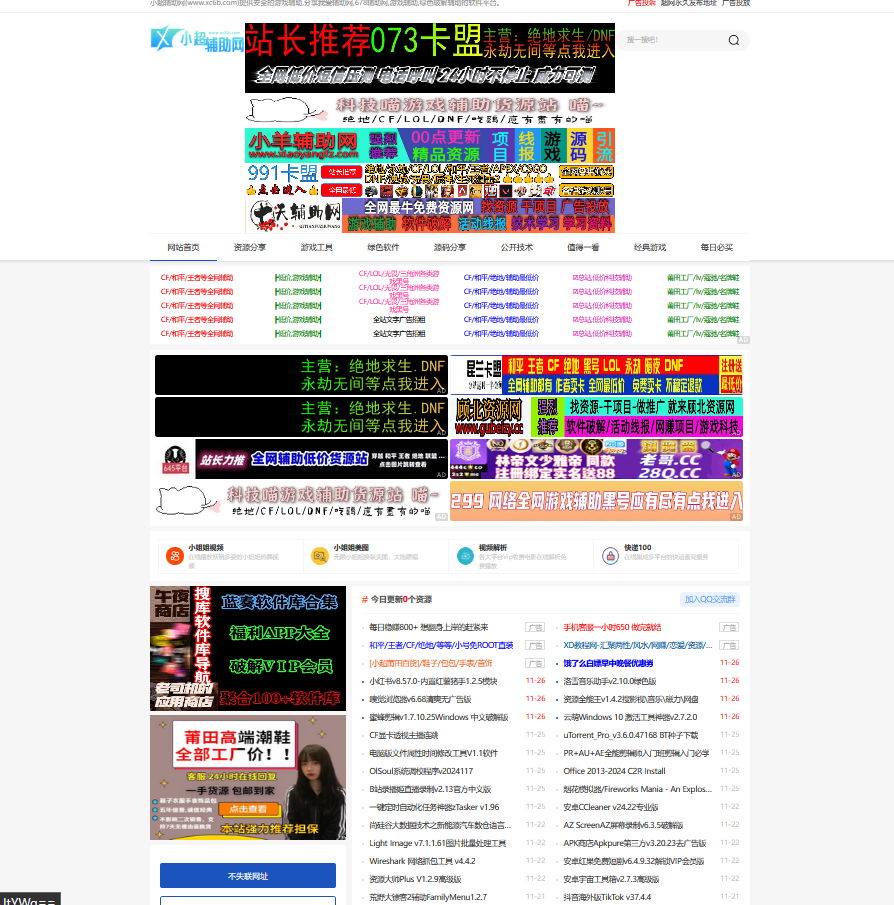Open the 经典游戏 category

[x=650, y=248]
